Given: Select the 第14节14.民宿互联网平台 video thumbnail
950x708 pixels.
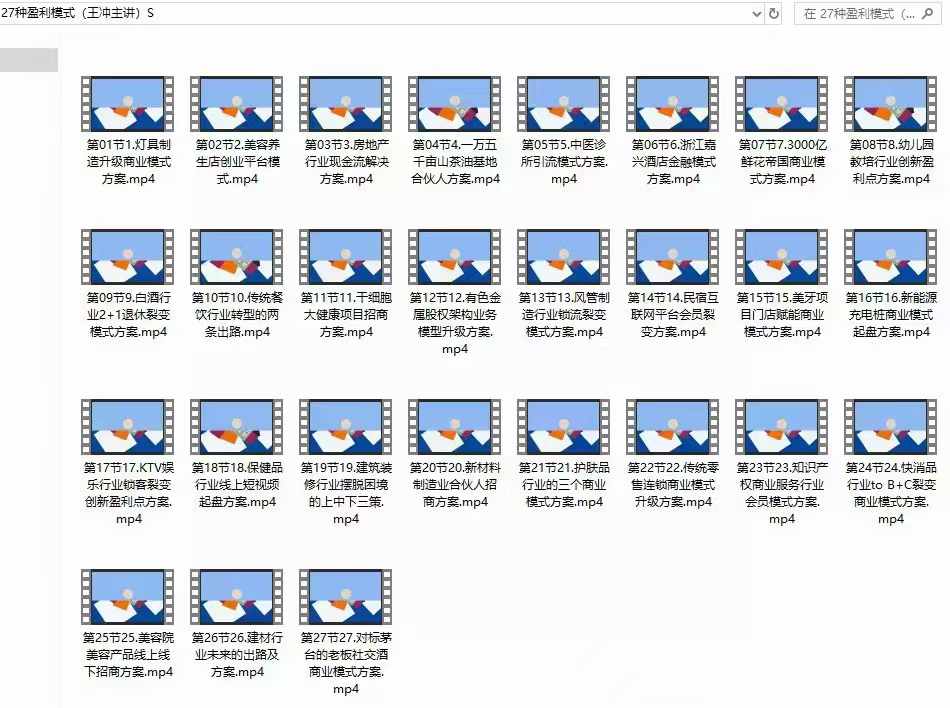Looking at the screenshot, I should click(673, 257).
